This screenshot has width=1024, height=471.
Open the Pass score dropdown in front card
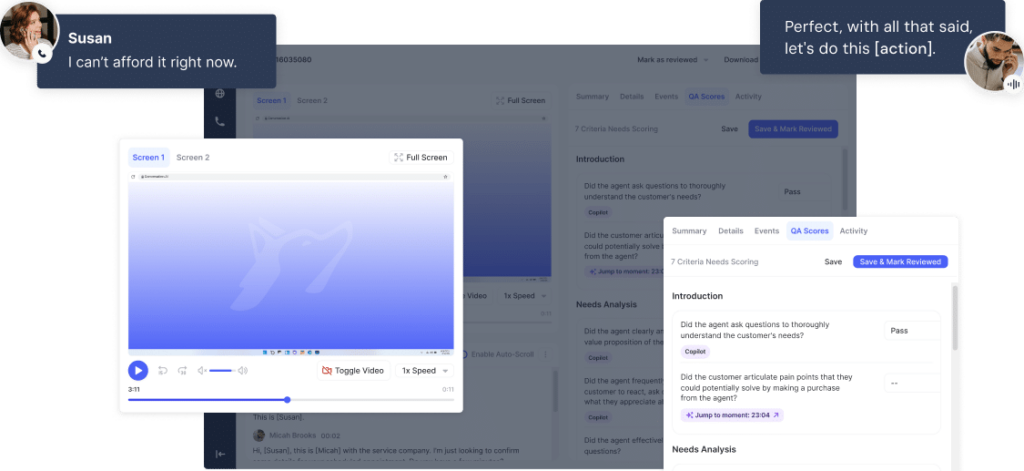912,331
